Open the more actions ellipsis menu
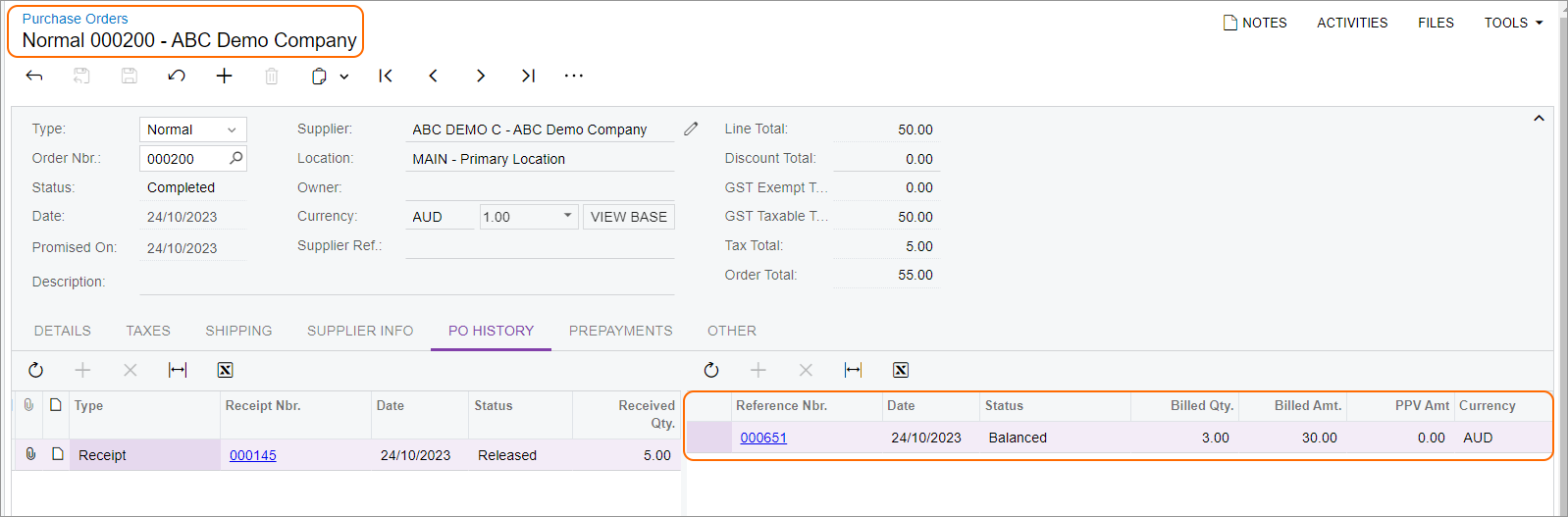This screenshot has height=517, width=1568. 574,76
